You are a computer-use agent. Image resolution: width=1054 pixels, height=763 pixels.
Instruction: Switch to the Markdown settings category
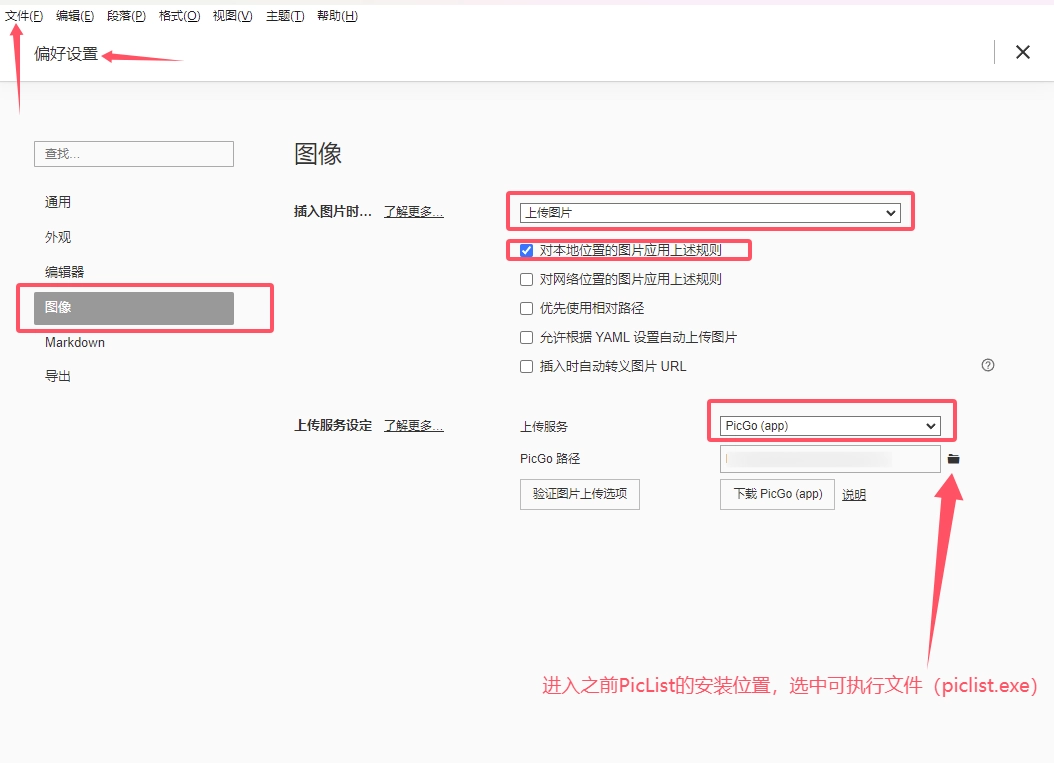(x=75, y=343)
